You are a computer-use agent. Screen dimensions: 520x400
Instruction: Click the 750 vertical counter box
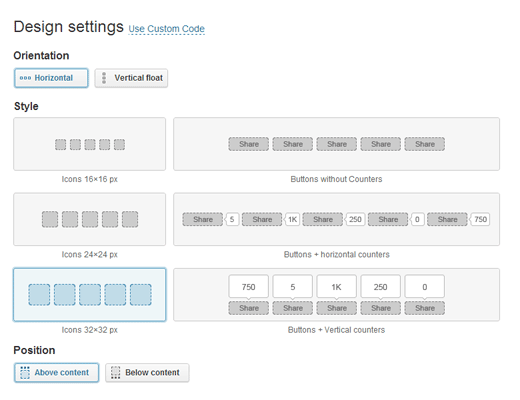[x=248, y=287]
